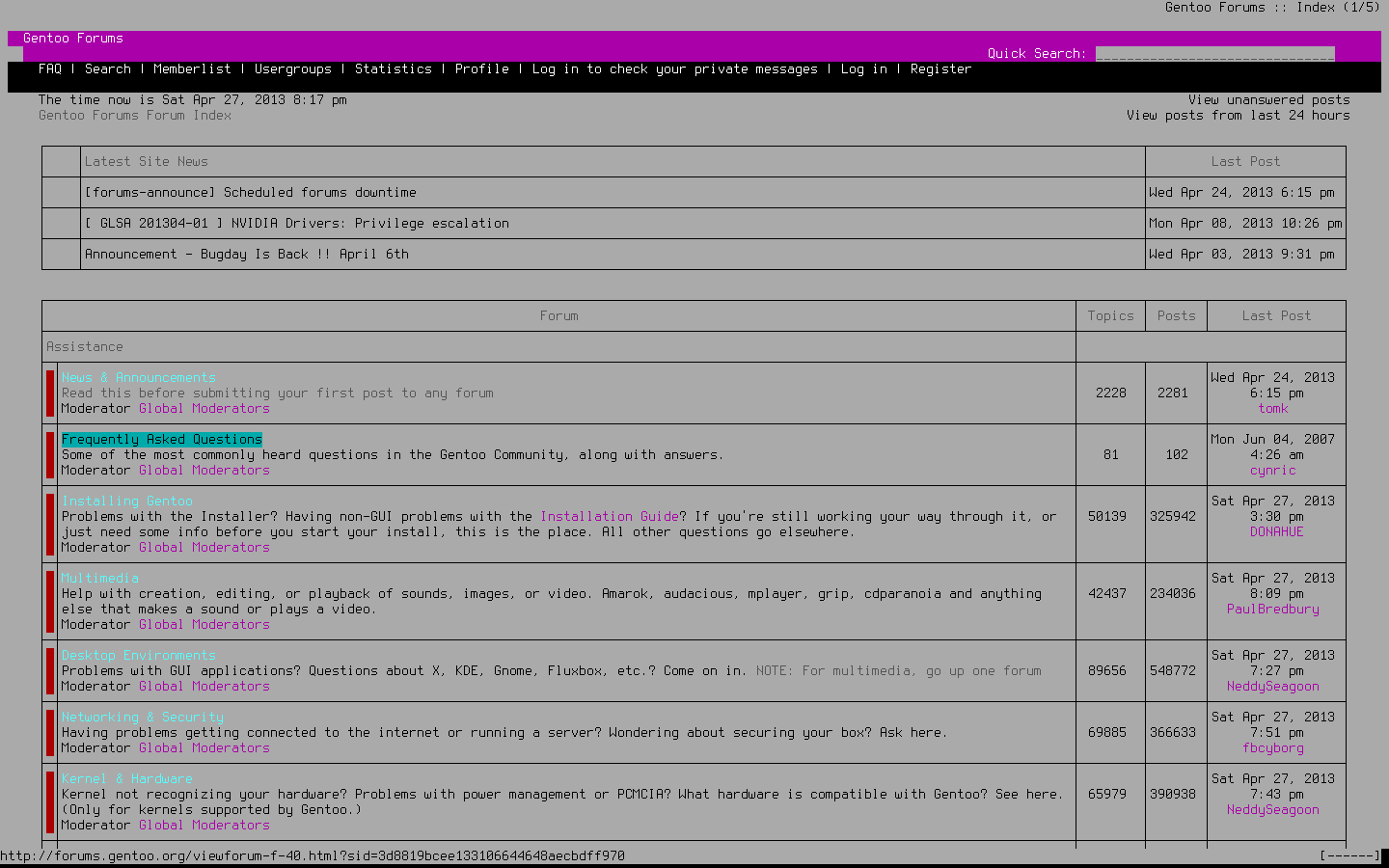Open the News & Announcements forum

point(139,377)
